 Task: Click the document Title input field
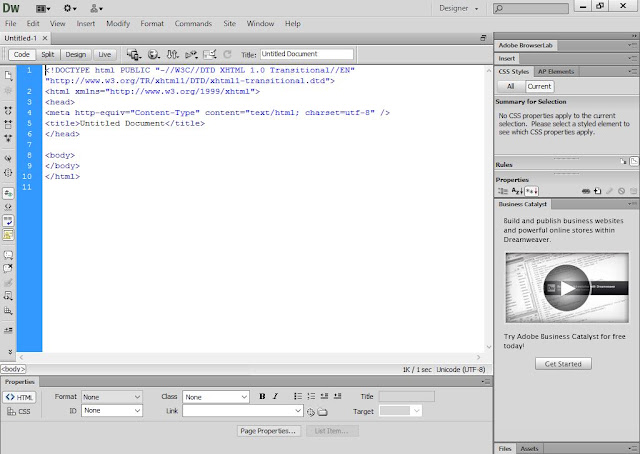(x=307, y=54)
